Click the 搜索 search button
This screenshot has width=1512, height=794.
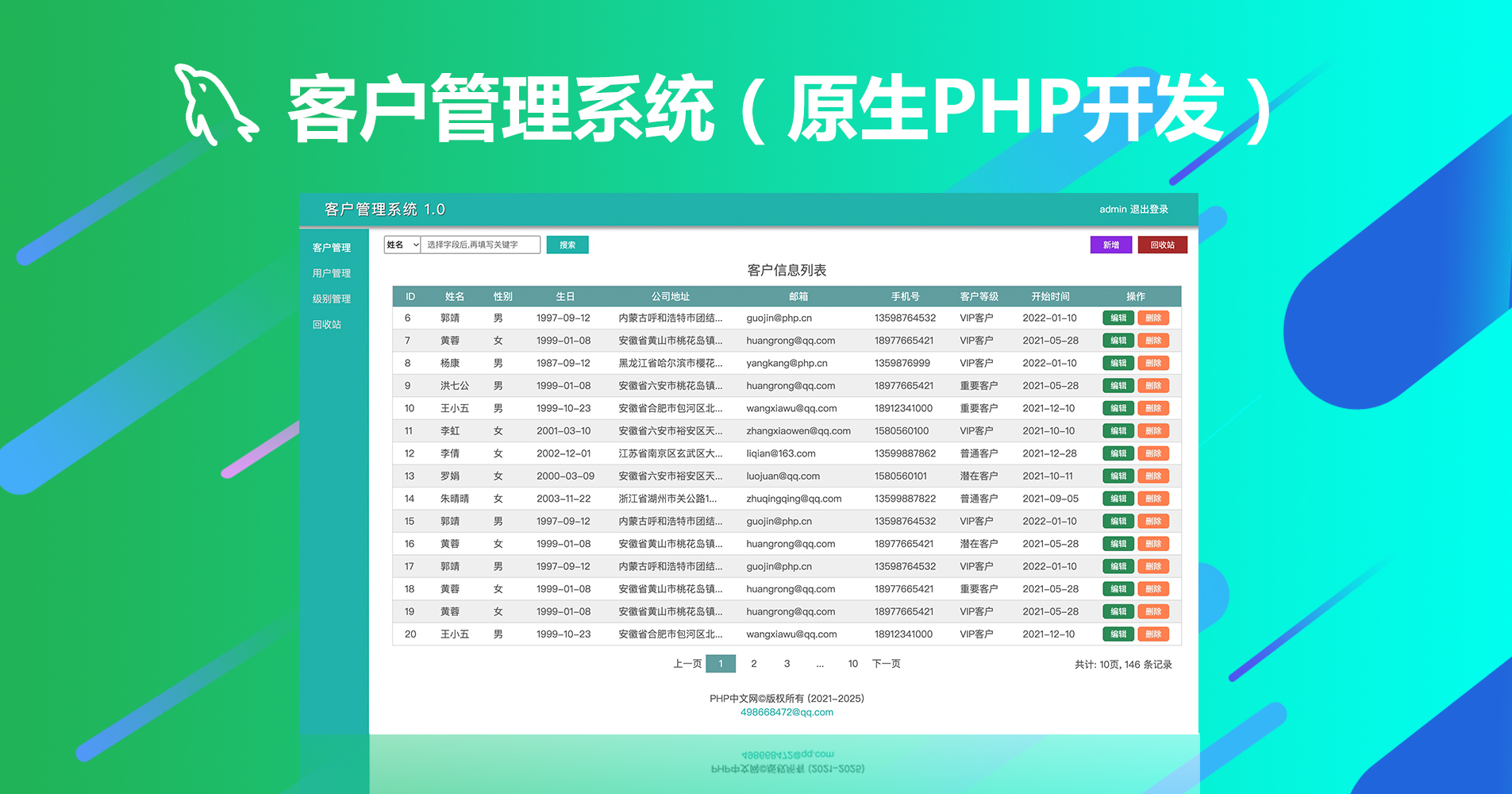coord(567,245)
